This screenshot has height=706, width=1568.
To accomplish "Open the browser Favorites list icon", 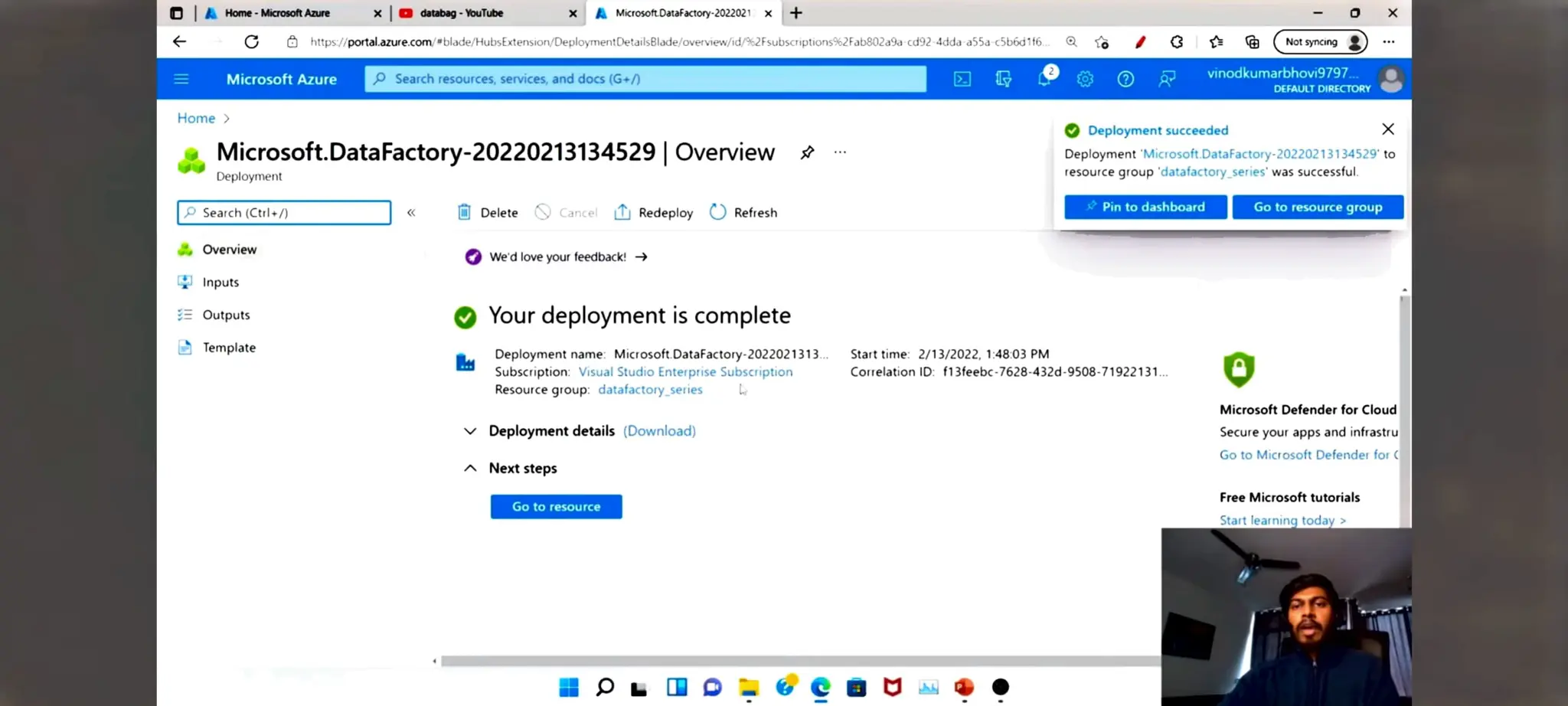I will (x=1216, y=42).
